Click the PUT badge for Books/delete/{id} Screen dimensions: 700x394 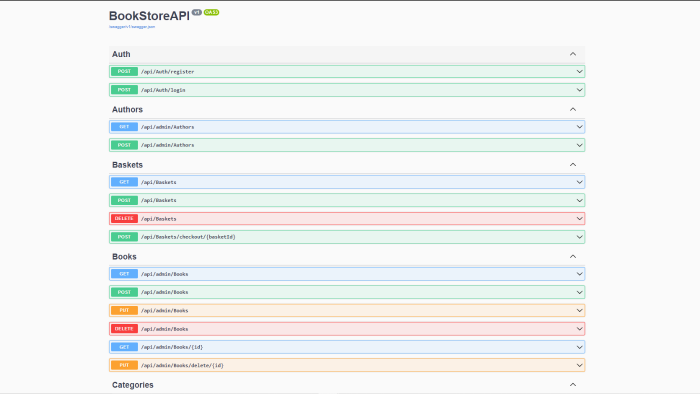coord(124,365)
